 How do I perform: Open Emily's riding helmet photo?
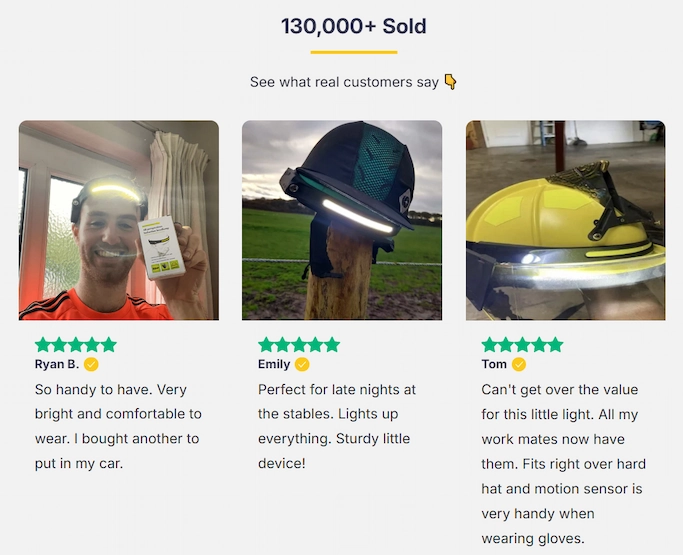pyautogui.click(x=342, y=220)
